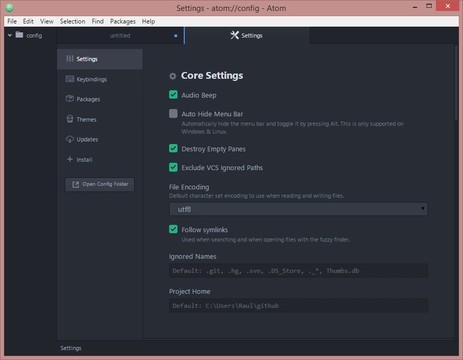Click the paint bucket icon beside Themes

click(x=70, y=119)
